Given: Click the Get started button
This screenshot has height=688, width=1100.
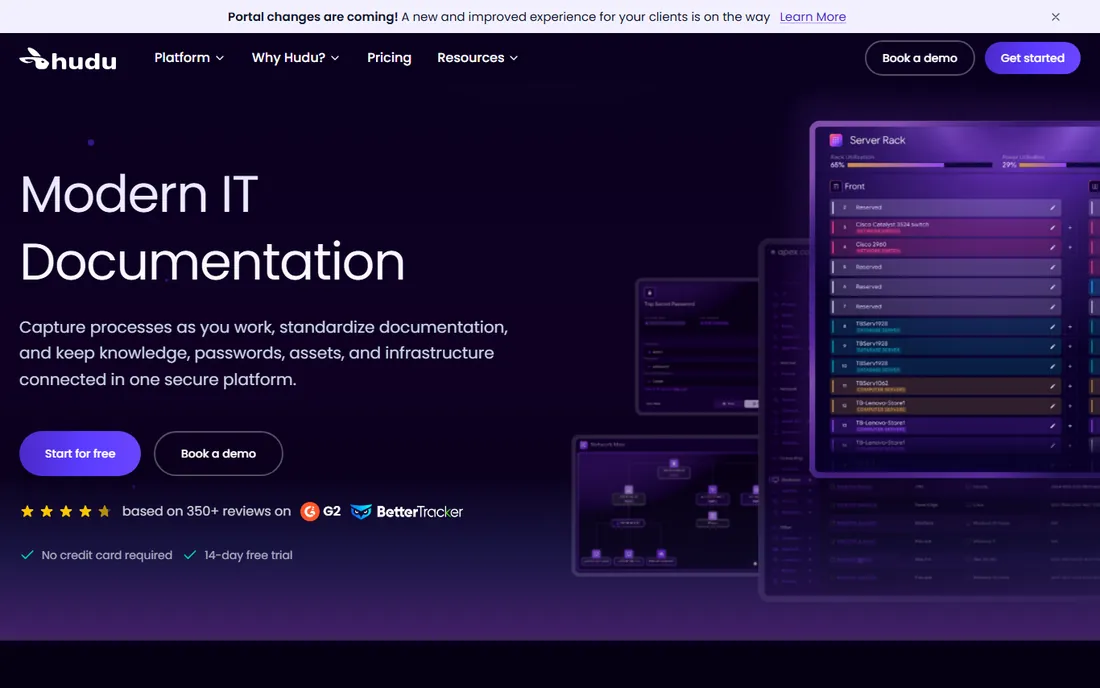Looking at the screenshot, I should (1032, 58).
